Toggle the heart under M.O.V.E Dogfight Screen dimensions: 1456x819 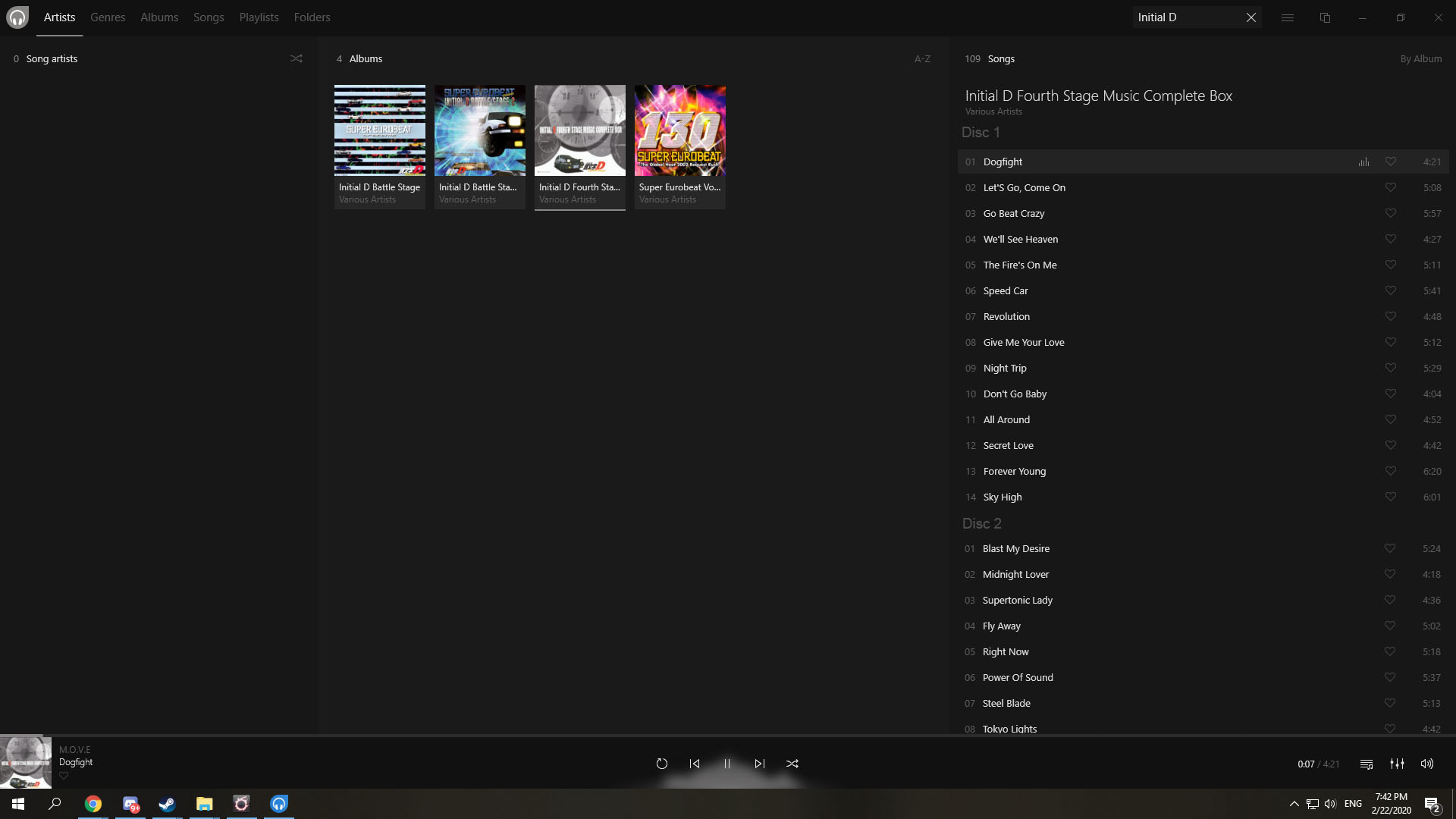[64, 776]
